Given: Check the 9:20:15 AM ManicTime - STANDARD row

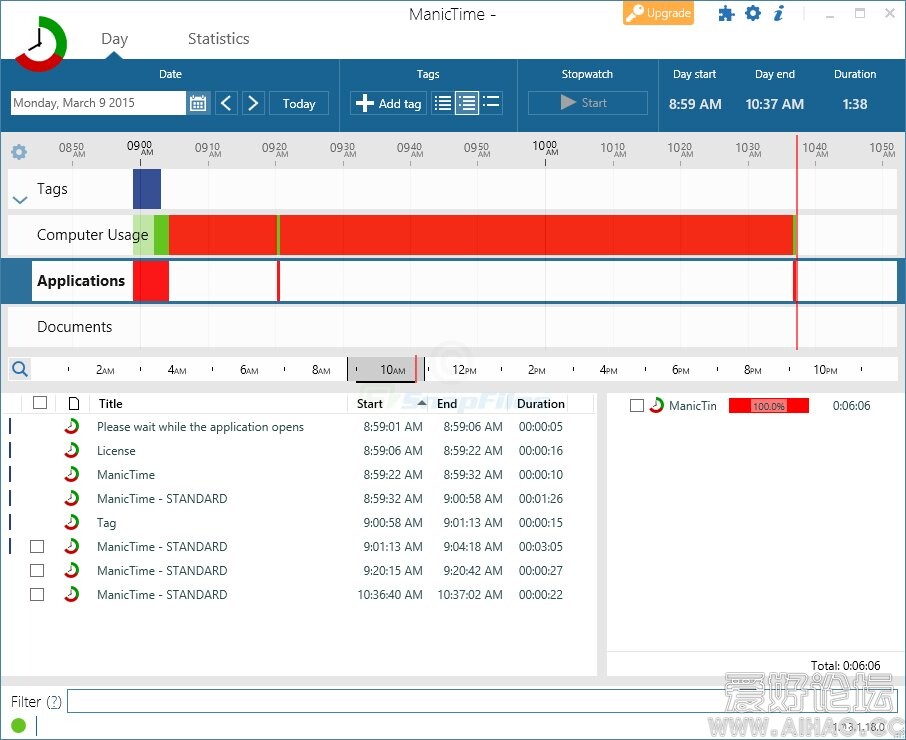Looking at the screenshot, I should (37, 571).
